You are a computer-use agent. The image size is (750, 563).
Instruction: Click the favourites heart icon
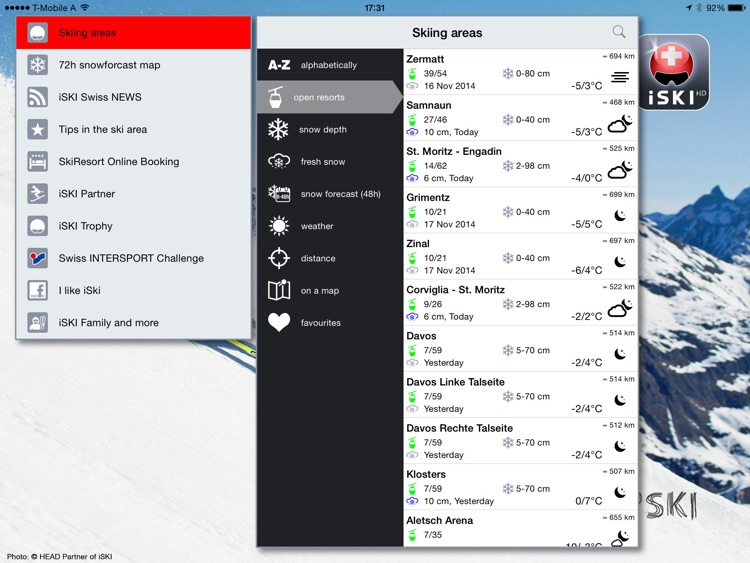[x=279, y=322]
